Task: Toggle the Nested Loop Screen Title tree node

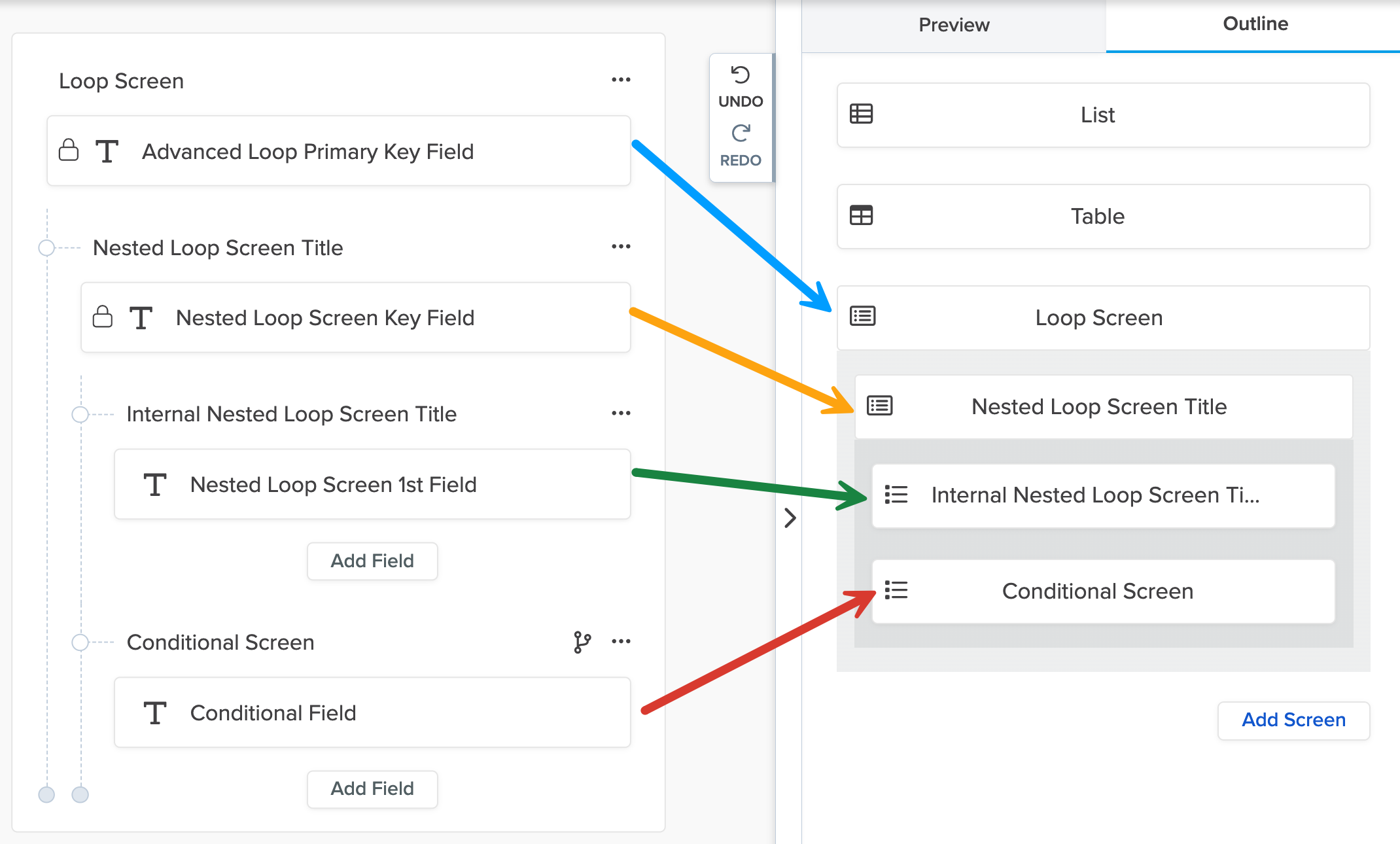Action: point(46,248)
